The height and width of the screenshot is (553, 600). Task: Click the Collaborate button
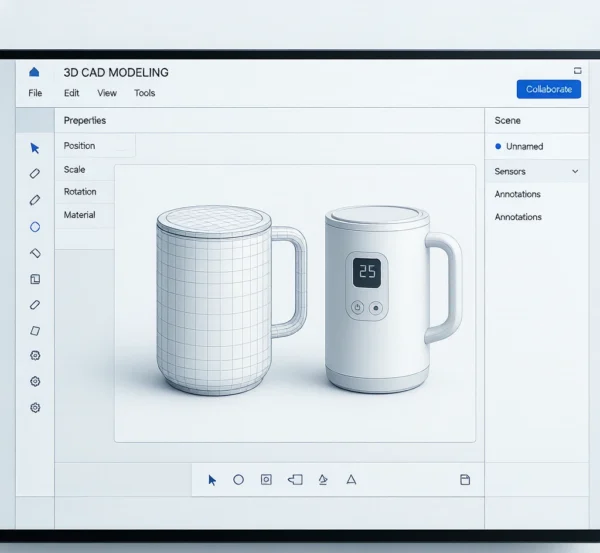click(x=549, y=89)
